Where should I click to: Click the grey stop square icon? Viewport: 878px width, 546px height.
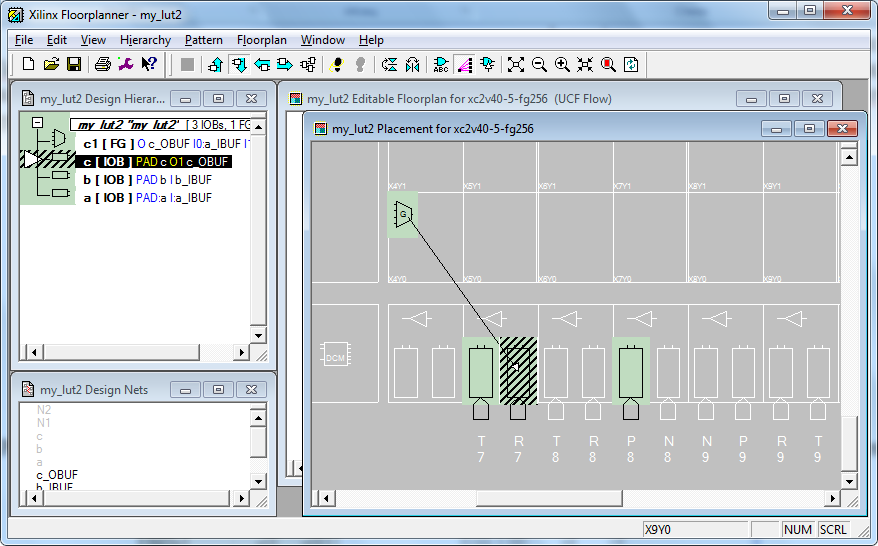(x=188, y=65)
